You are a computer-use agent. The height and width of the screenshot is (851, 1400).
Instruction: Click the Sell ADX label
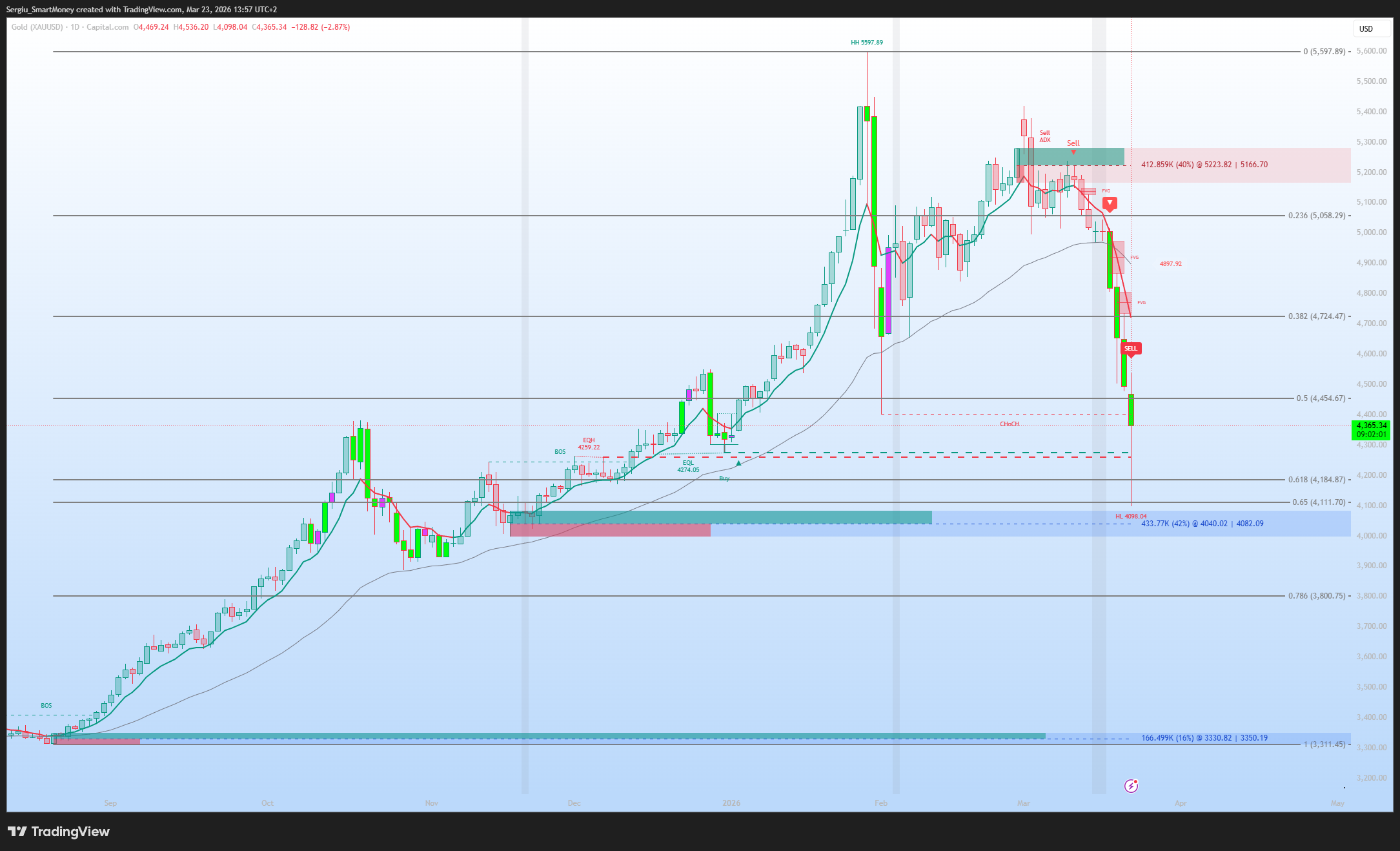(1045, 136)
